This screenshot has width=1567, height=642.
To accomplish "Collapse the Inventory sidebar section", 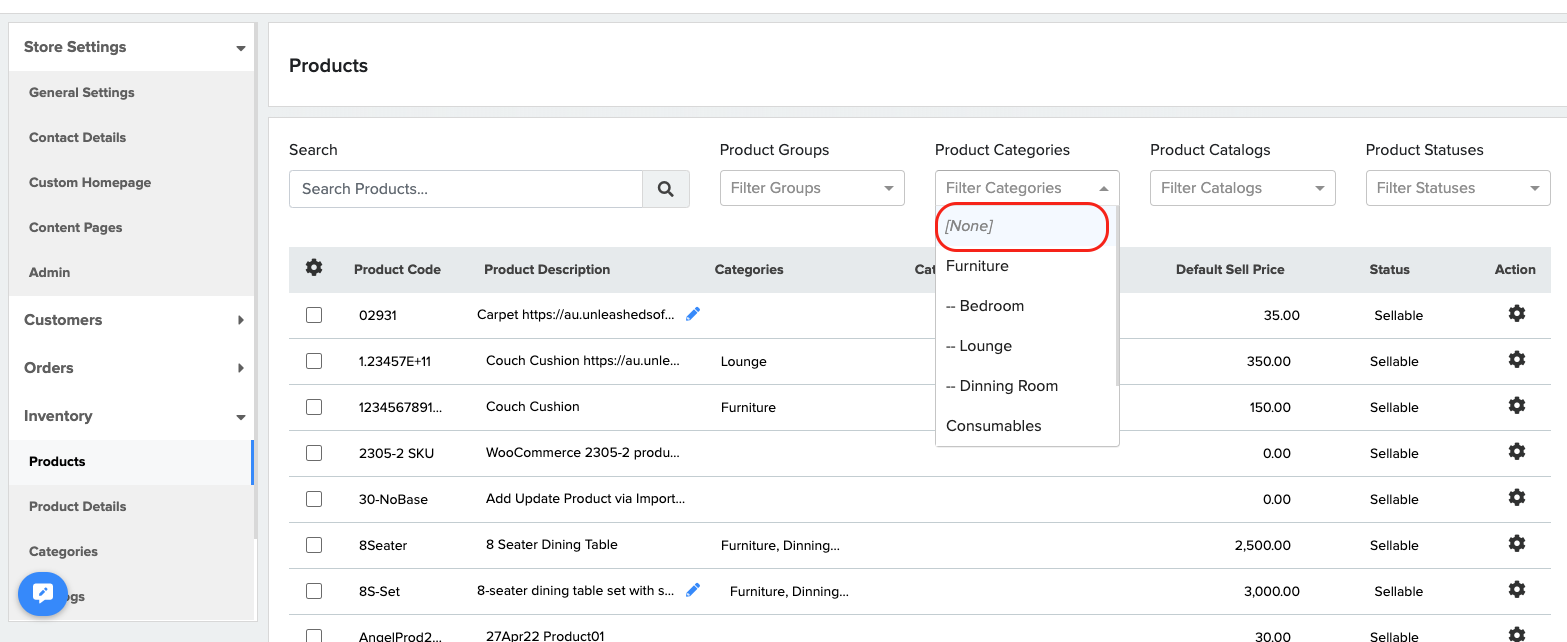I will [131, 416].
